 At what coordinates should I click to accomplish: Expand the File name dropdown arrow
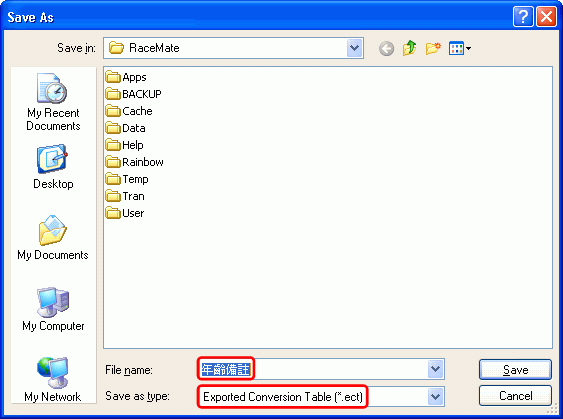tap(436, 369)
